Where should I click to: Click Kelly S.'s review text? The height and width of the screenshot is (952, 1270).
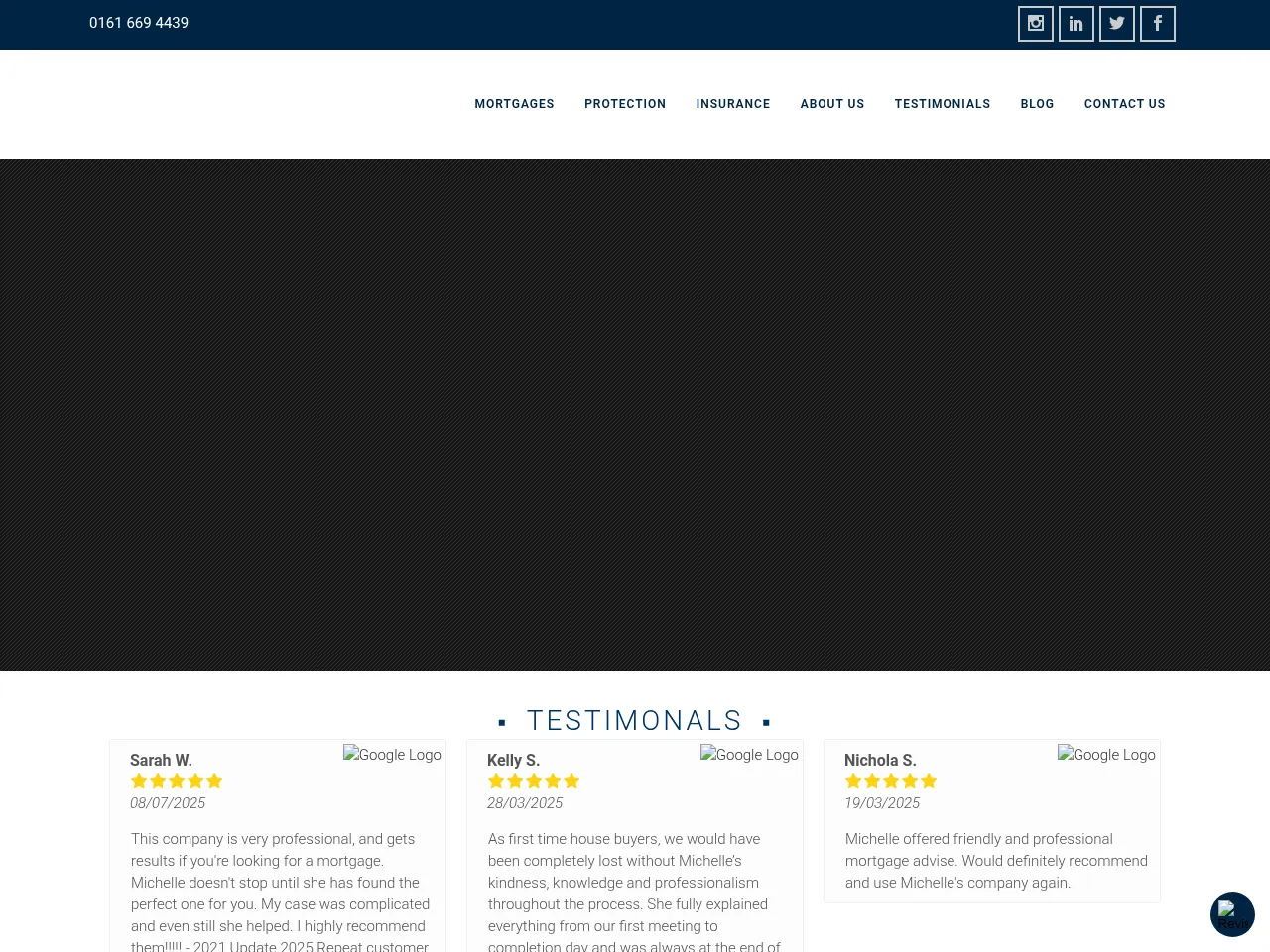tap(635, 891)
